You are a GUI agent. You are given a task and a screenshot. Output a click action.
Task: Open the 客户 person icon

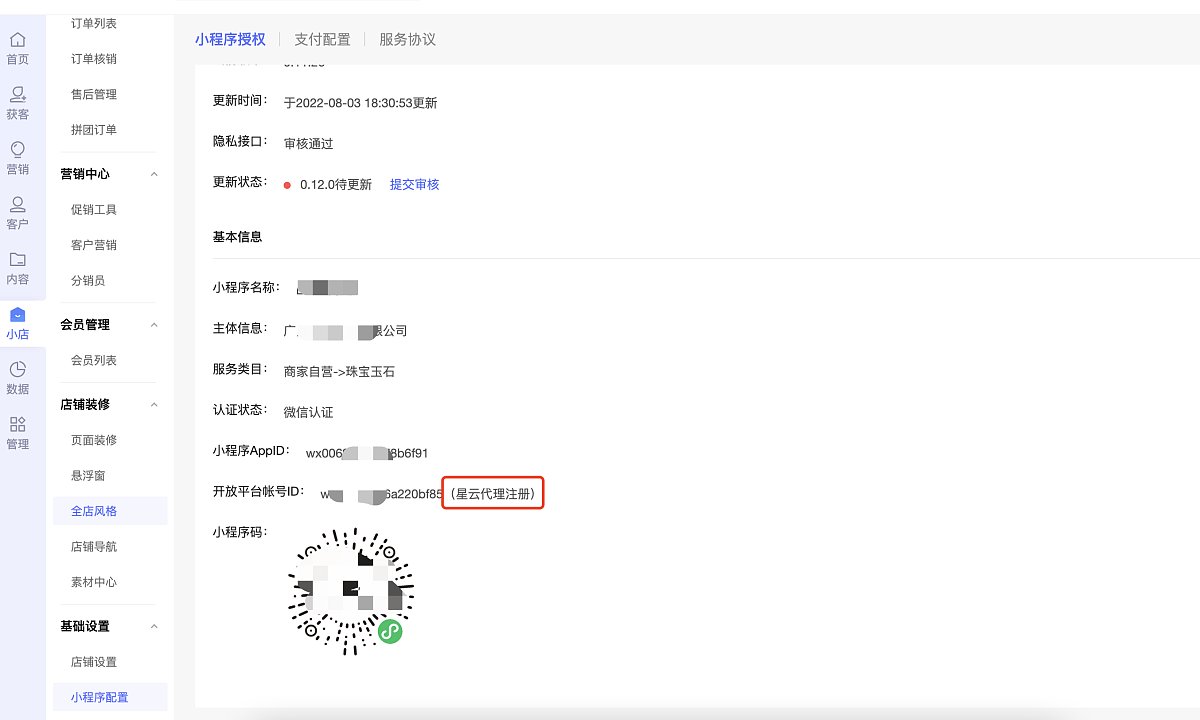[x=18, y=213]
